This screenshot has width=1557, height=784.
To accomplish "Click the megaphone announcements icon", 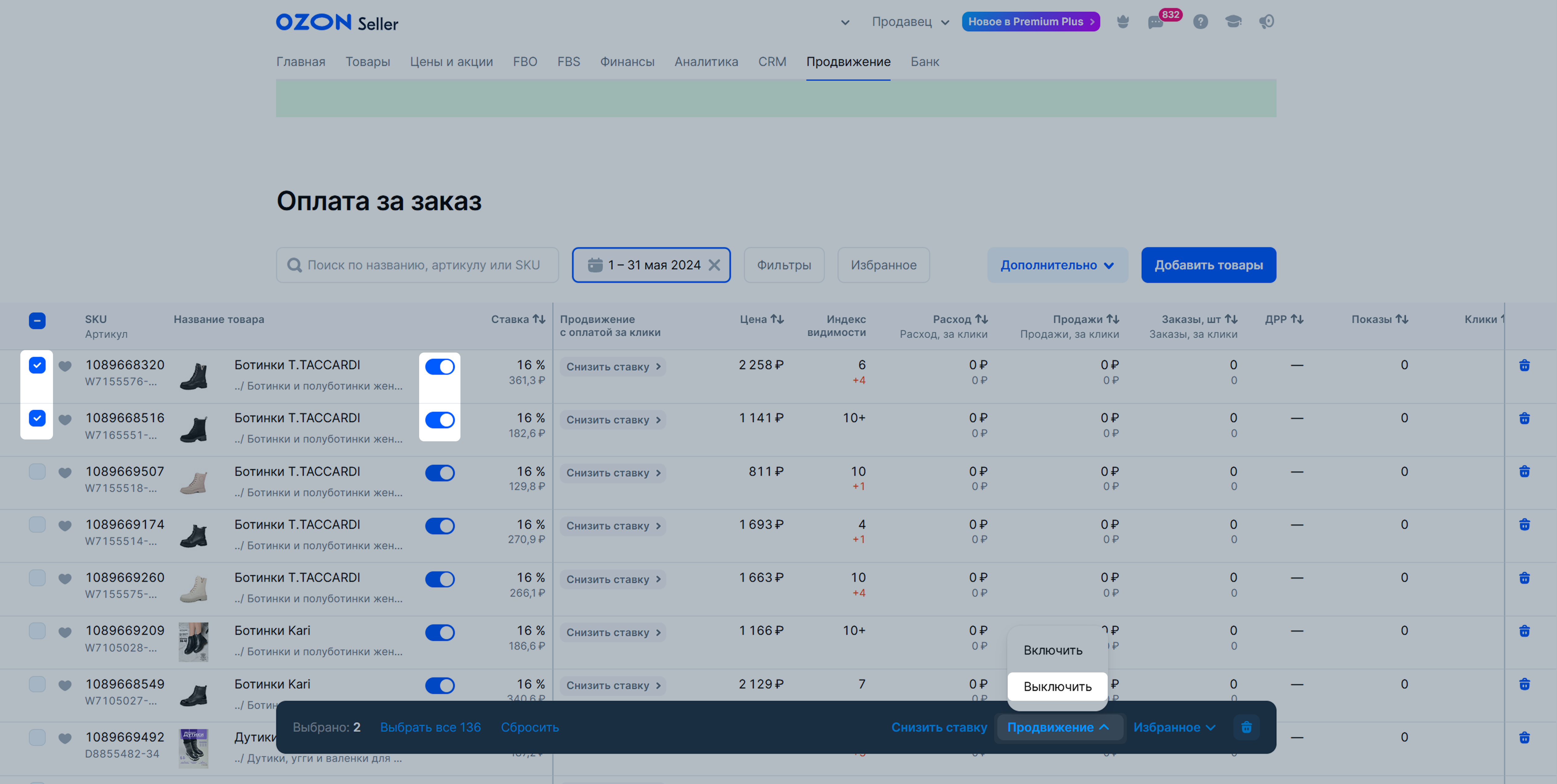I will pyautogui.click(x=1266, y=22).
